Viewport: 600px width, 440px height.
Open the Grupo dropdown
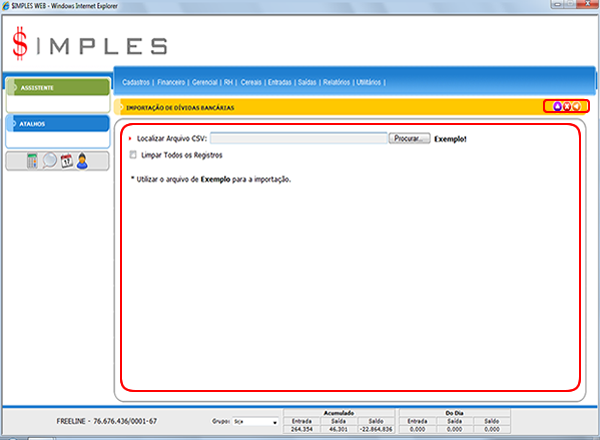point(255,422)
